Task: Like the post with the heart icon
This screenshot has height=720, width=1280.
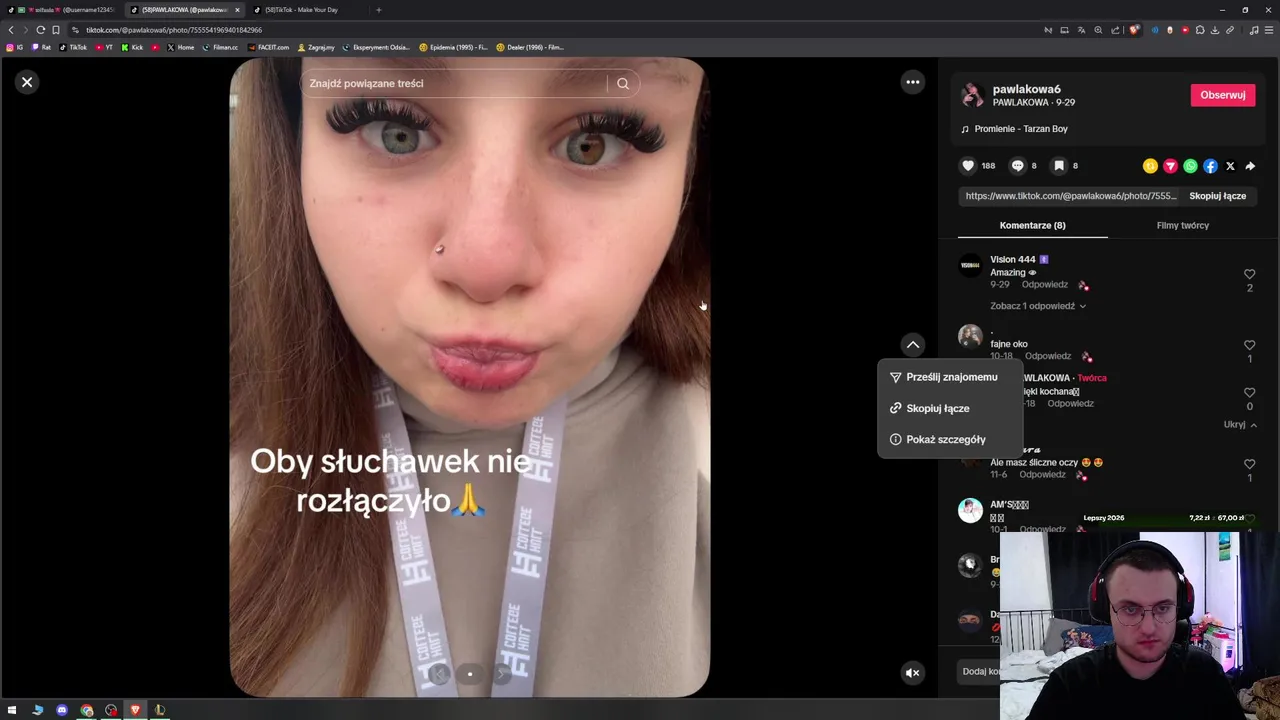Action: tap(968, 166)
